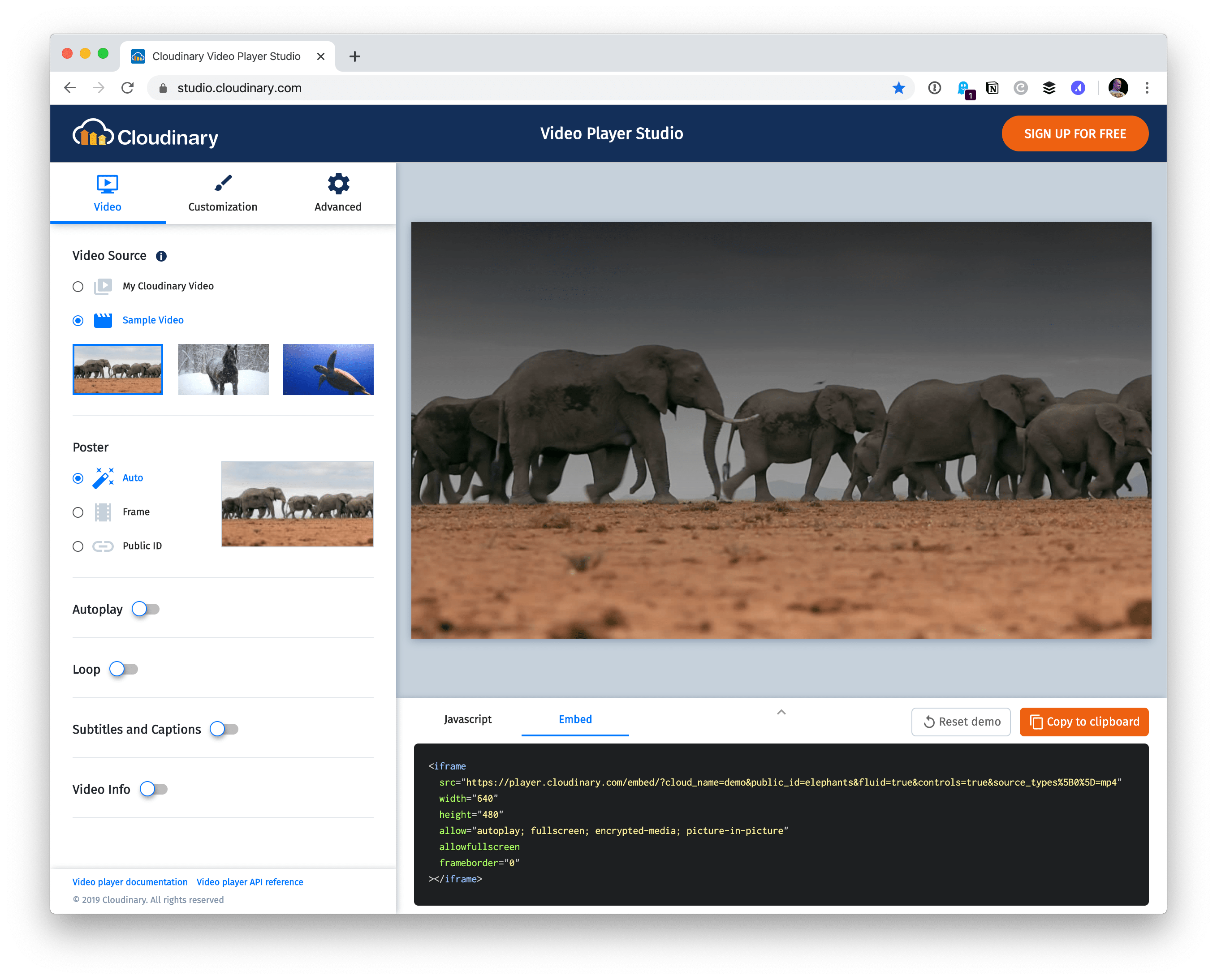Turn on the Loop switch

pos(123,669)
